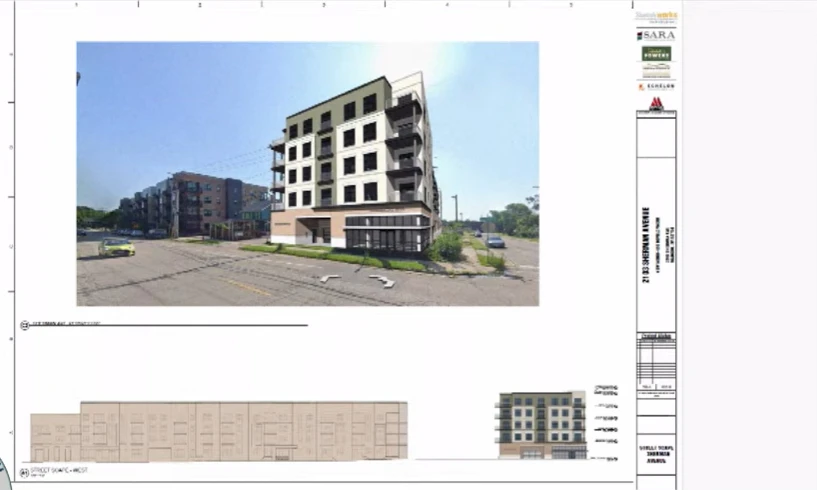Click the floor level markers beside the elevation

click(605, 420)
